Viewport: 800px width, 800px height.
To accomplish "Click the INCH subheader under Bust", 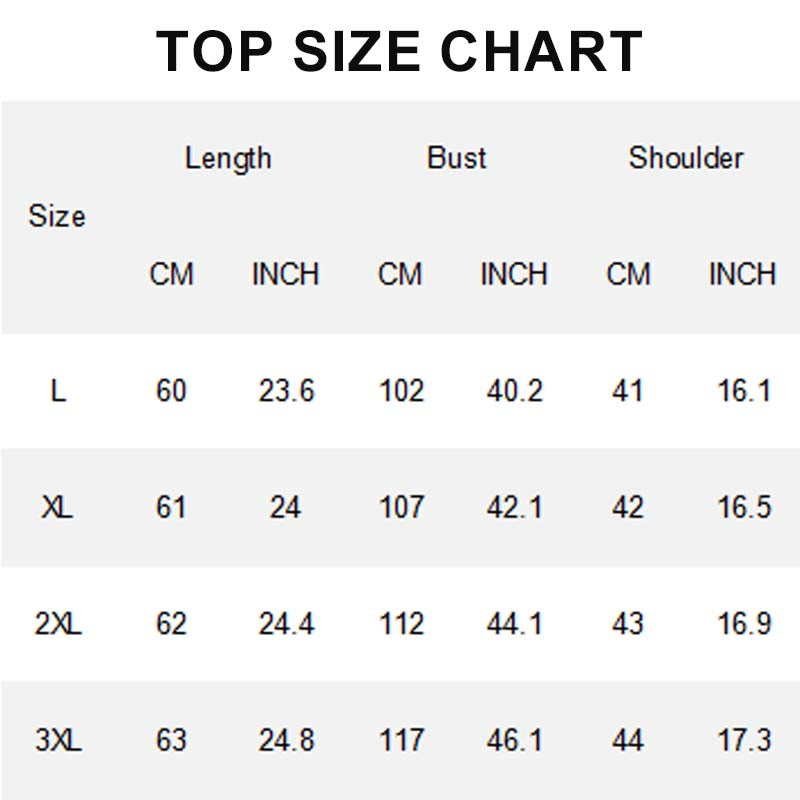I will pos(514,274).
